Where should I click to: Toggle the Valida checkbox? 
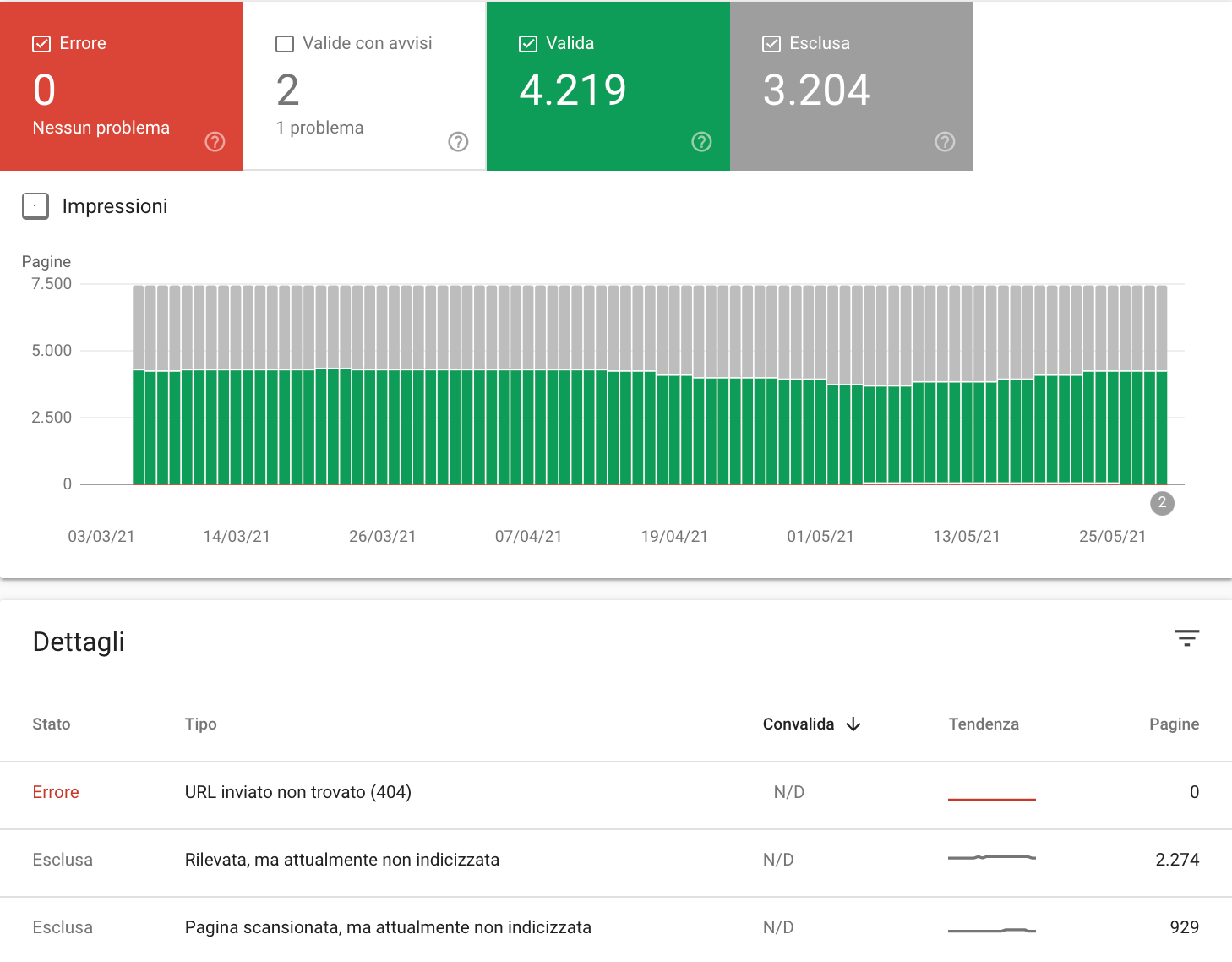pos(528,44)
